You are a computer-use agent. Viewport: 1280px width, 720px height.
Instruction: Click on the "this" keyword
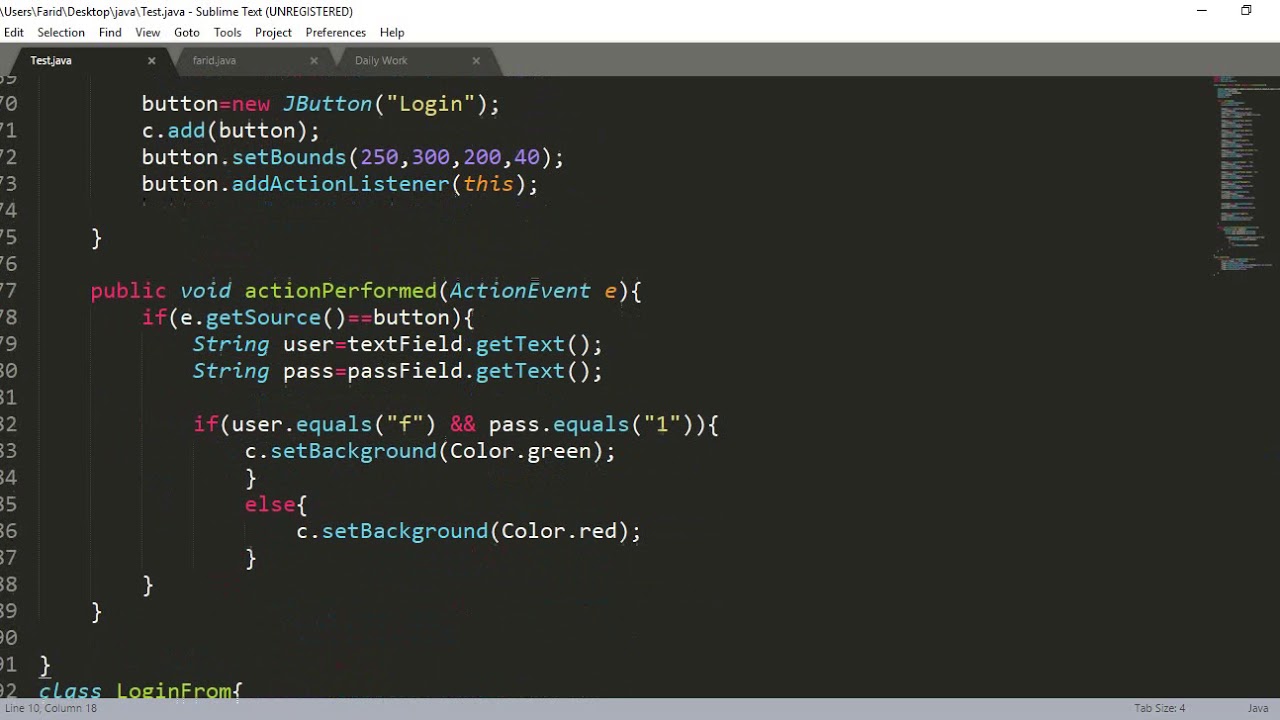[488, 184]
